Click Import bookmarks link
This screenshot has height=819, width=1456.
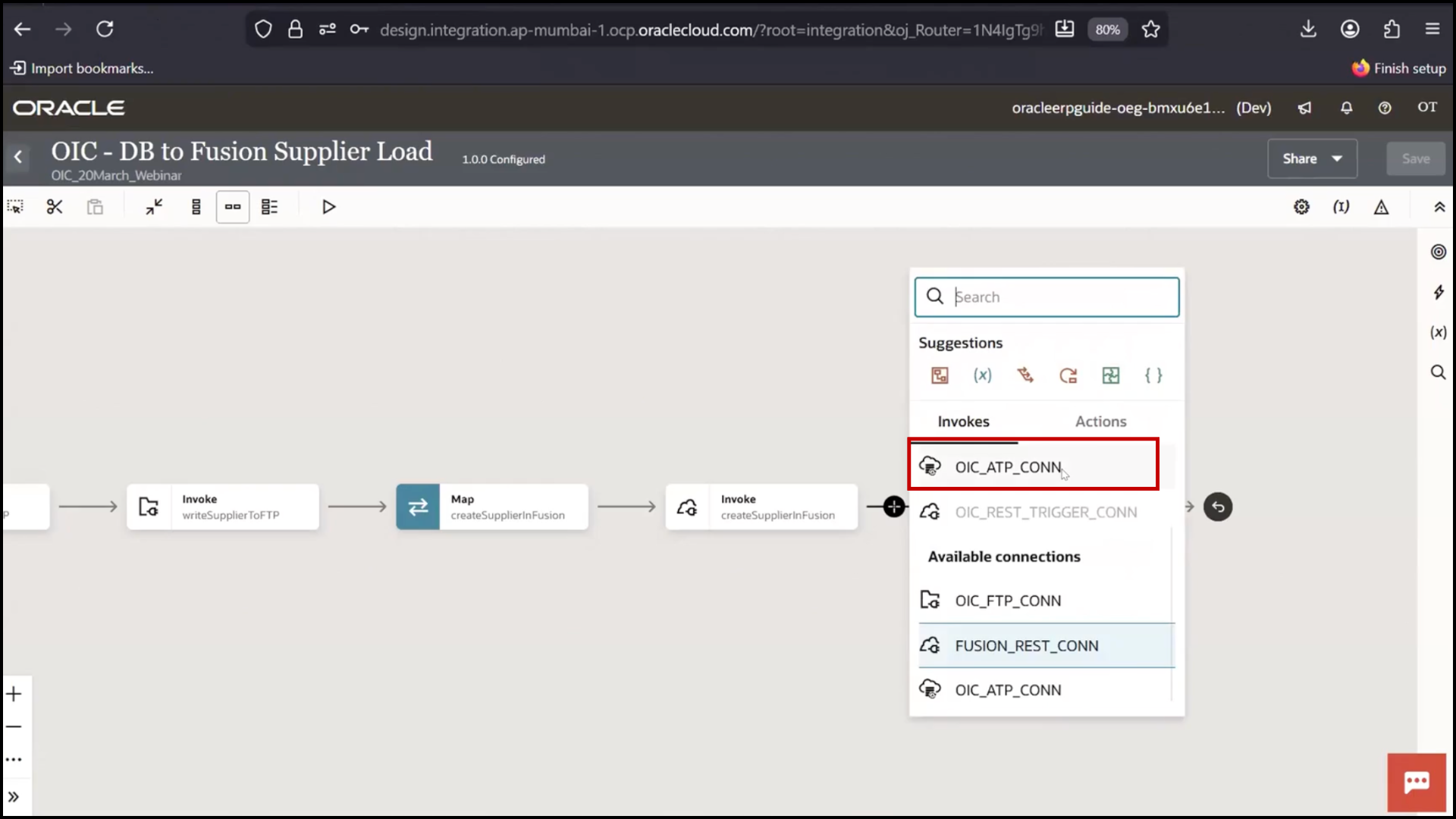point(82,68)
